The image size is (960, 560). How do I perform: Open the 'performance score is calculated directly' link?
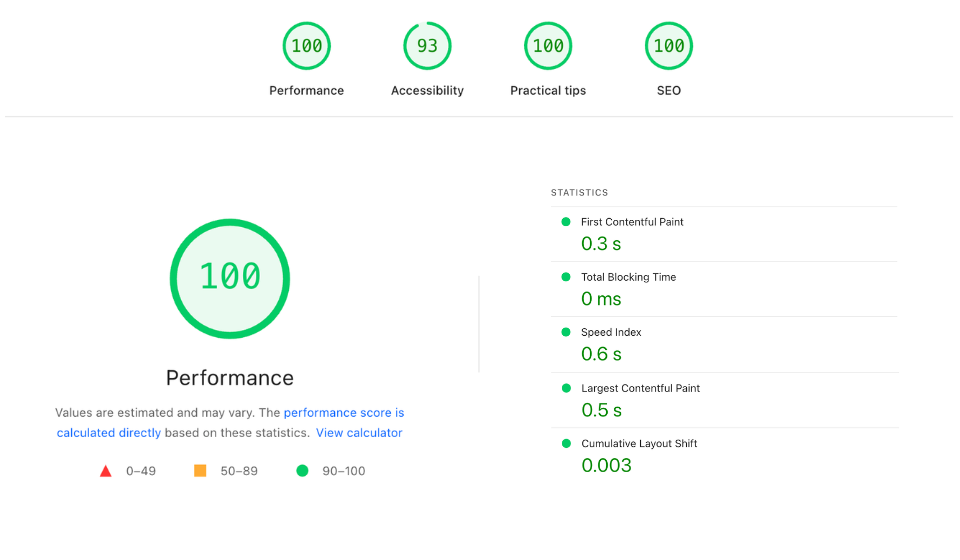(230, 422)
